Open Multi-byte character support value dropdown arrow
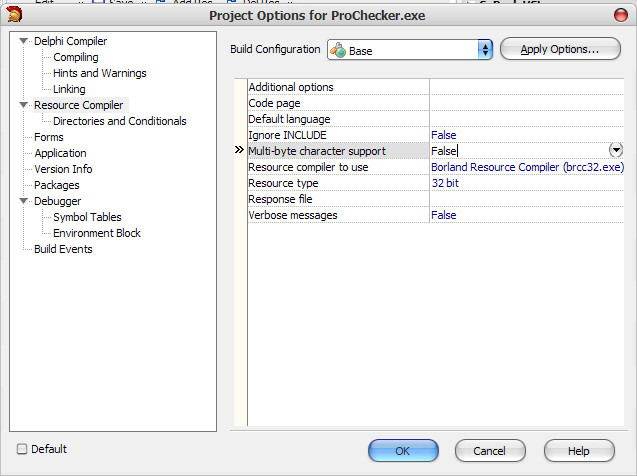This screenshot has width=637, height=476. click(x=616, y=150)
